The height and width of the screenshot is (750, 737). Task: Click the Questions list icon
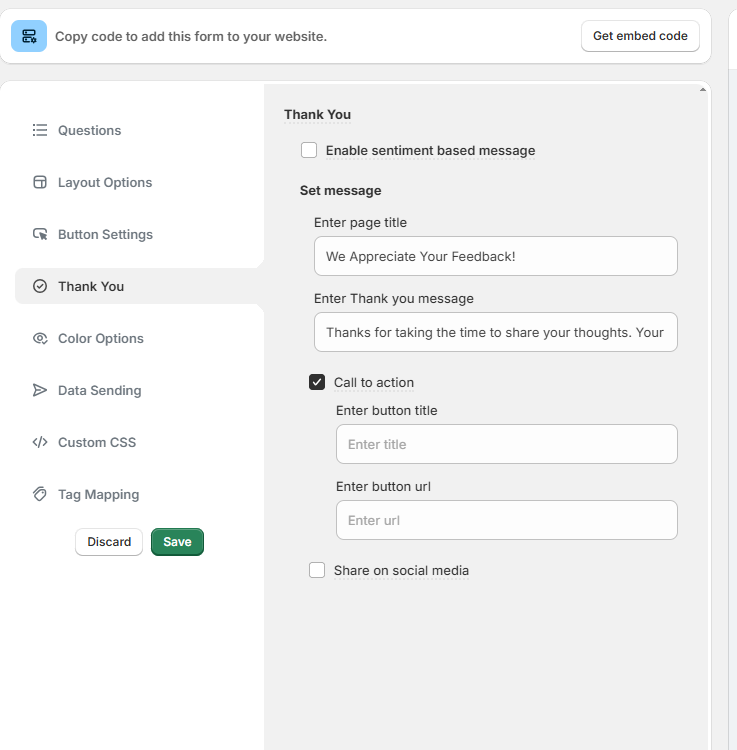(x=40, y=130)
